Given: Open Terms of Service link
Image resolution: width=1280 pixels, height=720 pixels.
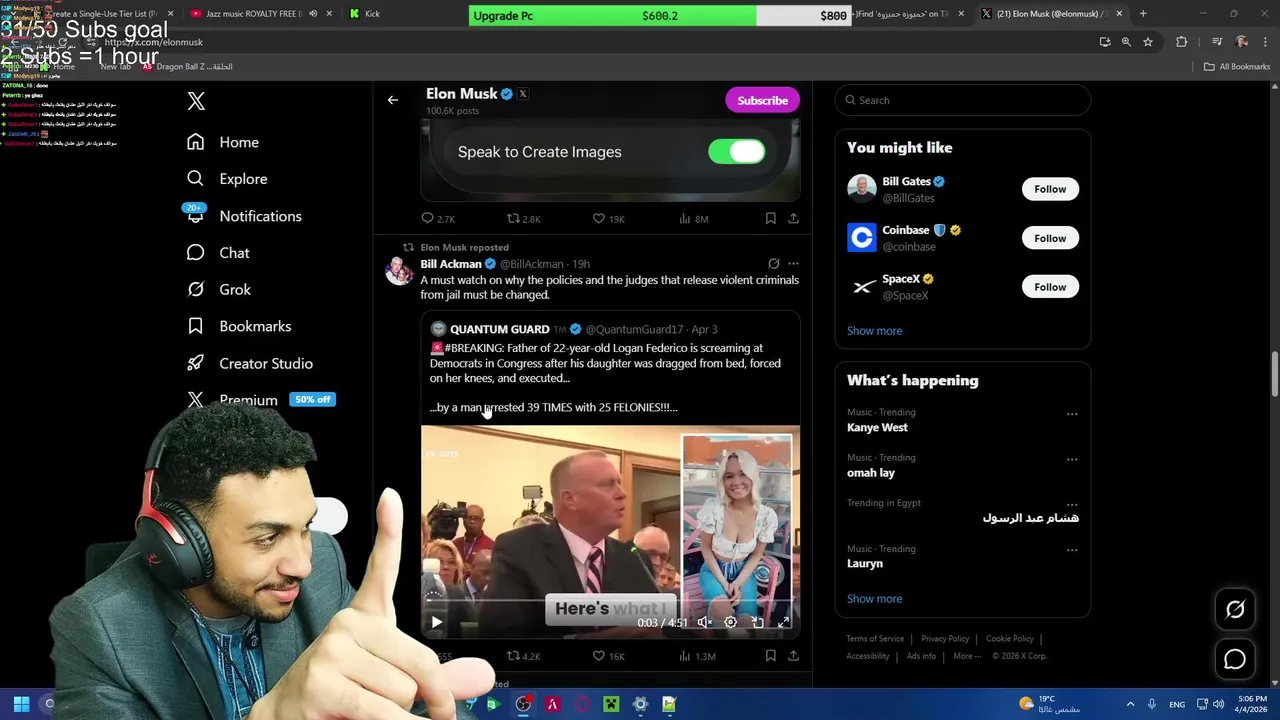Looking at the screenshot, I should click(875, 639).
